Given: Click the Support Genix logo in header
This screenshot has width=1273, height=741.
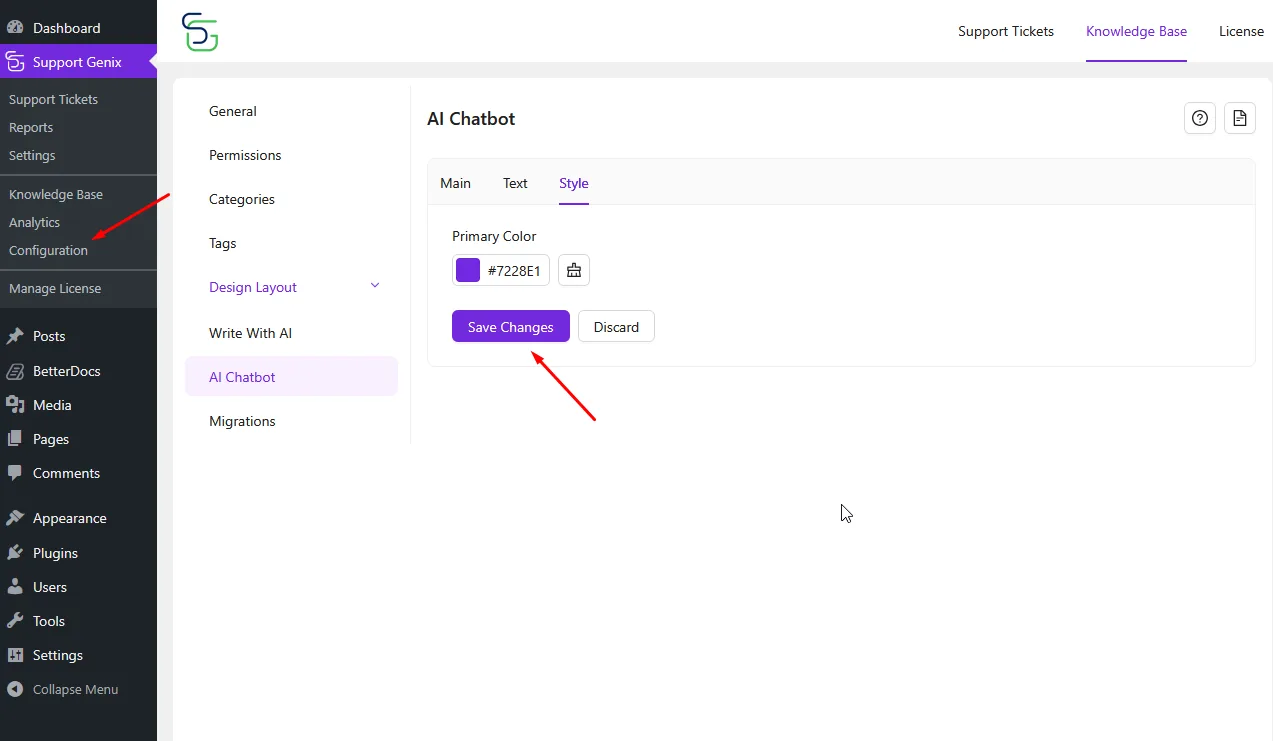Looking at the screenshot, I should tap(200, 32).
